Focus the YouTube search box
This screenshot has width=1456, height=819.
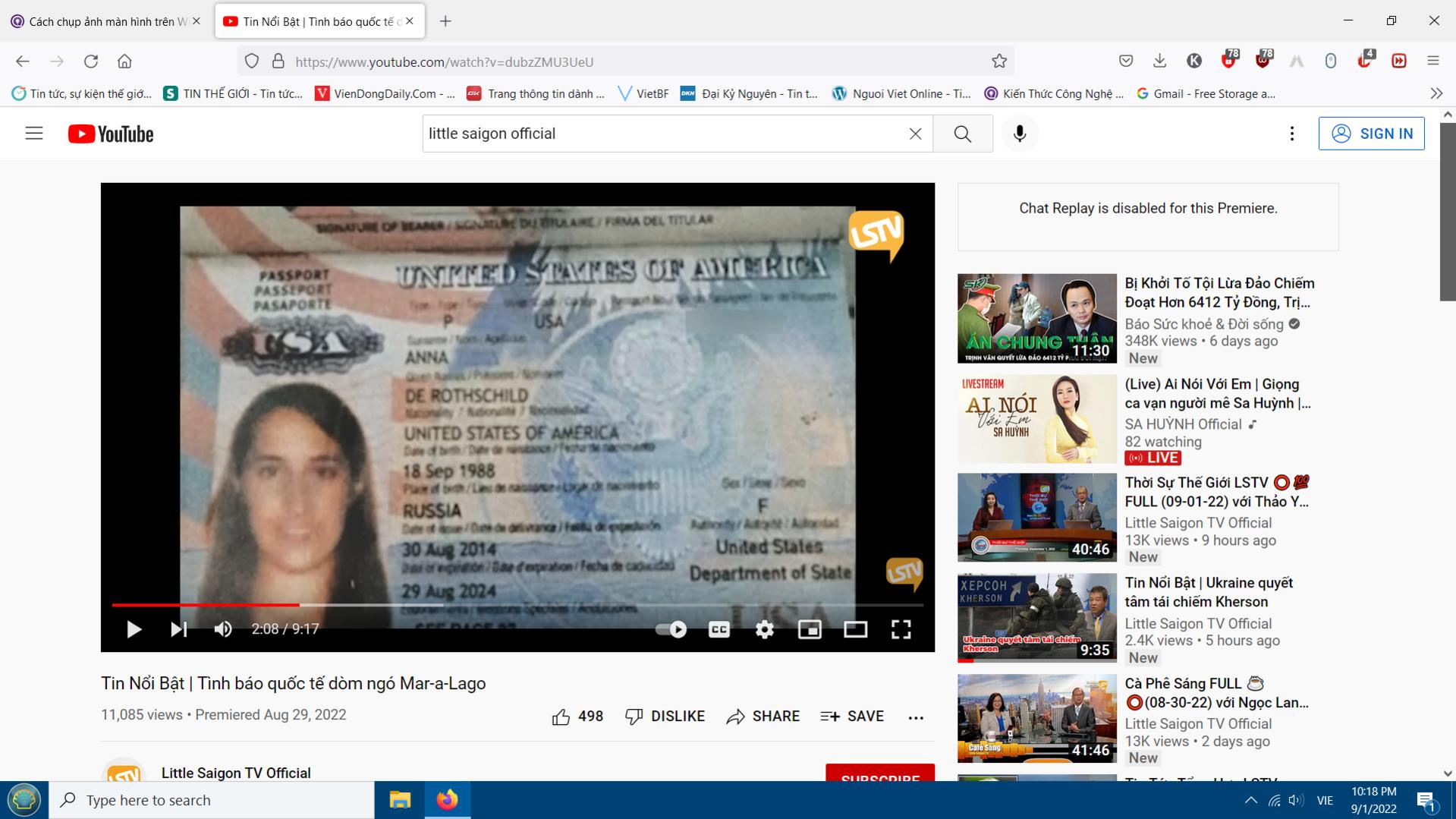coord(664,134)
